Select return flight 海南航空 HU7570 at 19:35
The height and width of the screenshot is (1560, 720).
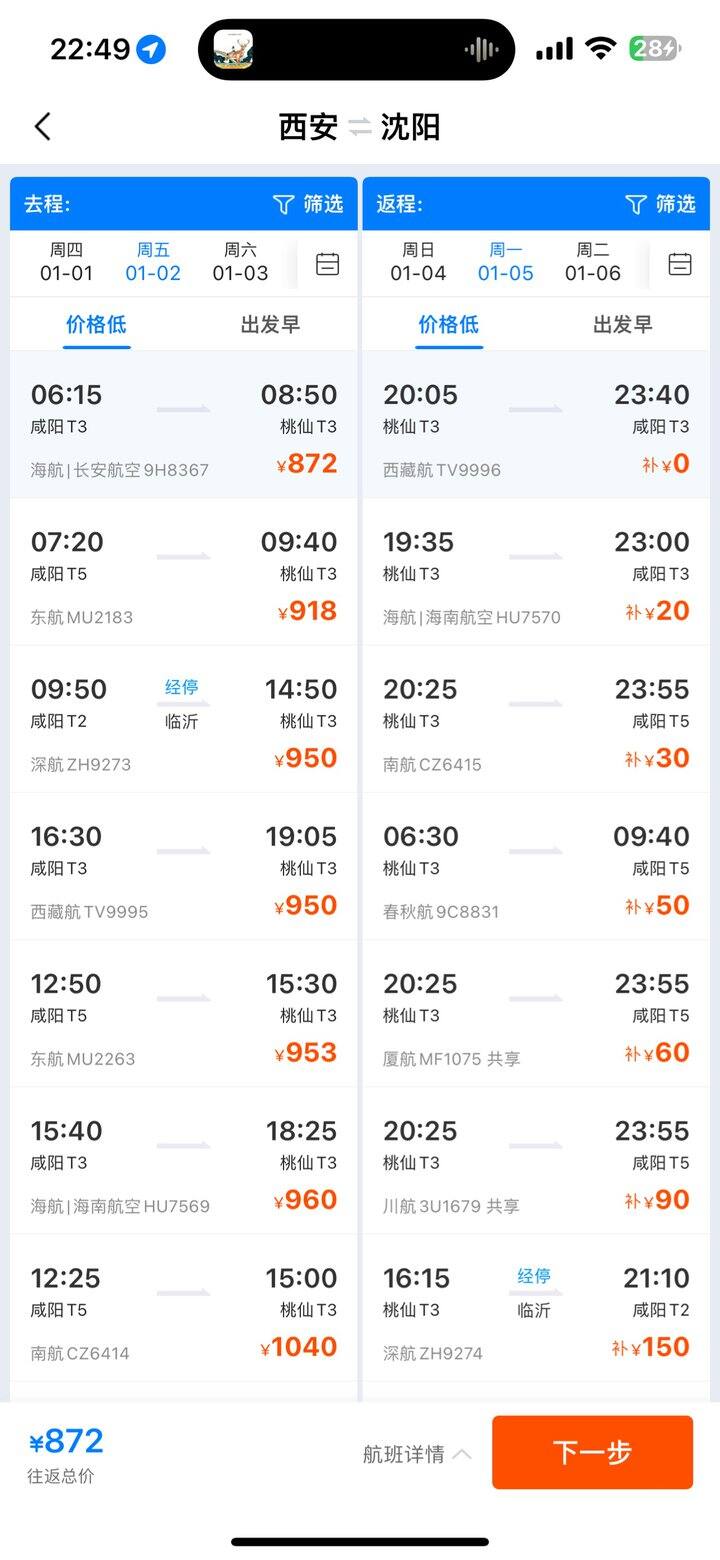click(536, 577)
